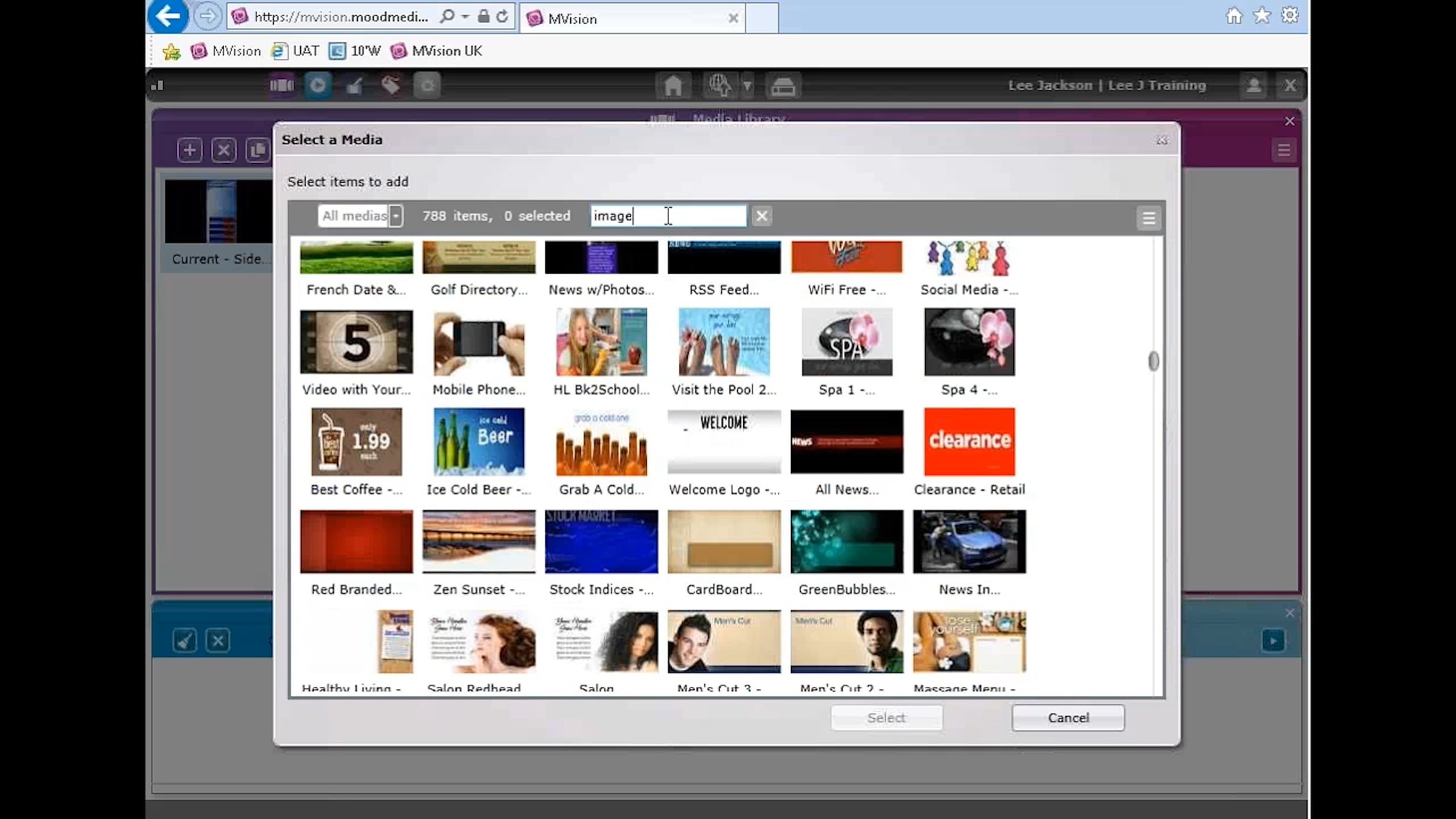
Task: Click the tags icon in toolbar
Action: [x=391, y=85]
